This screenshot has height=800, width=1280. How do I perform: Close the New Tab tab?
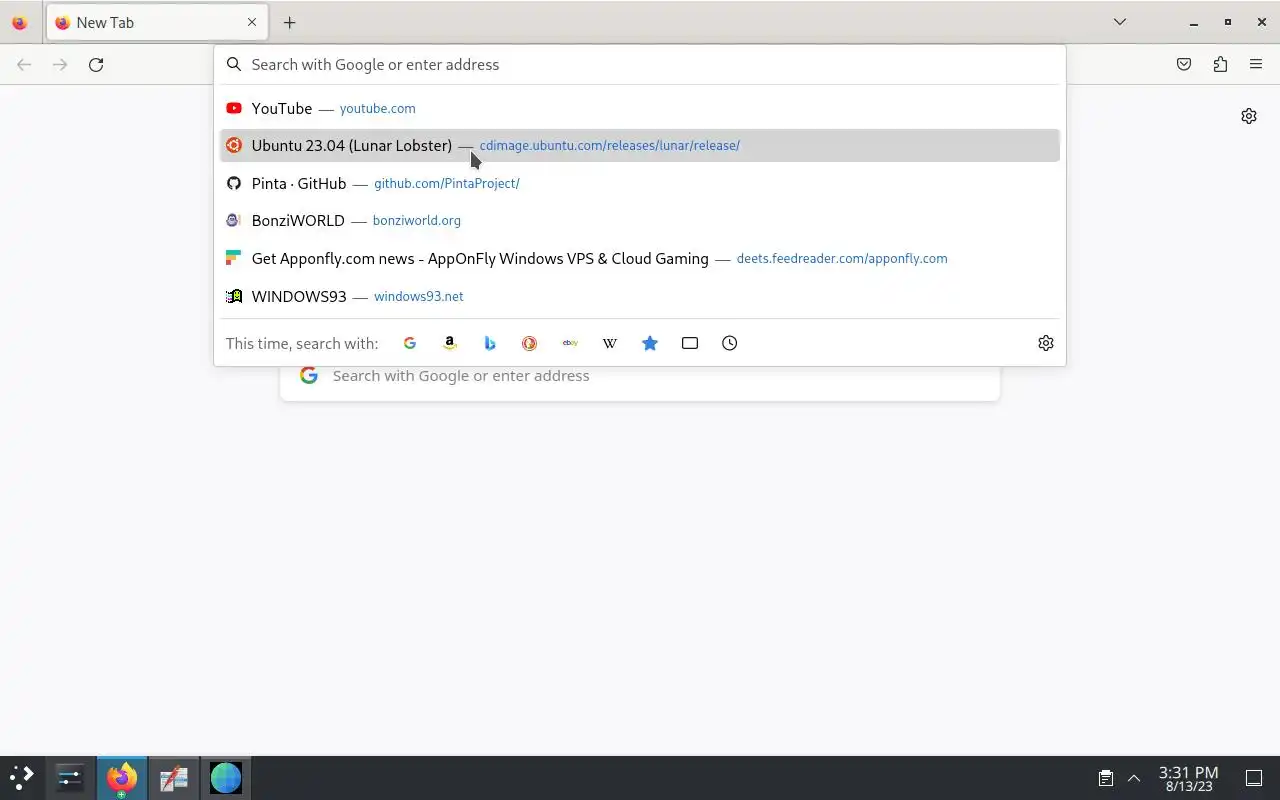click(x=252, y=22)
